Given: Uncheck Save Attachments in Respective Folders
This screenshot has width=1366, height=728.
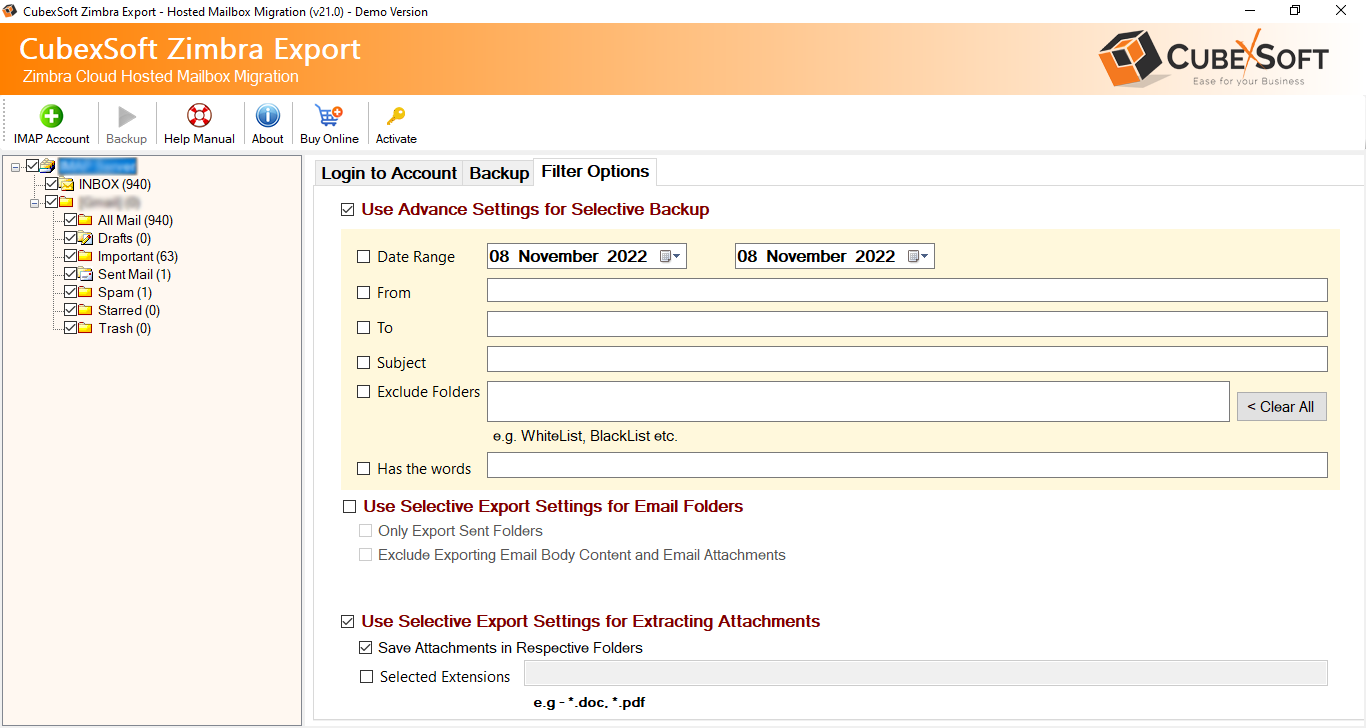Looking at the screenshot, I should point(366,648).
